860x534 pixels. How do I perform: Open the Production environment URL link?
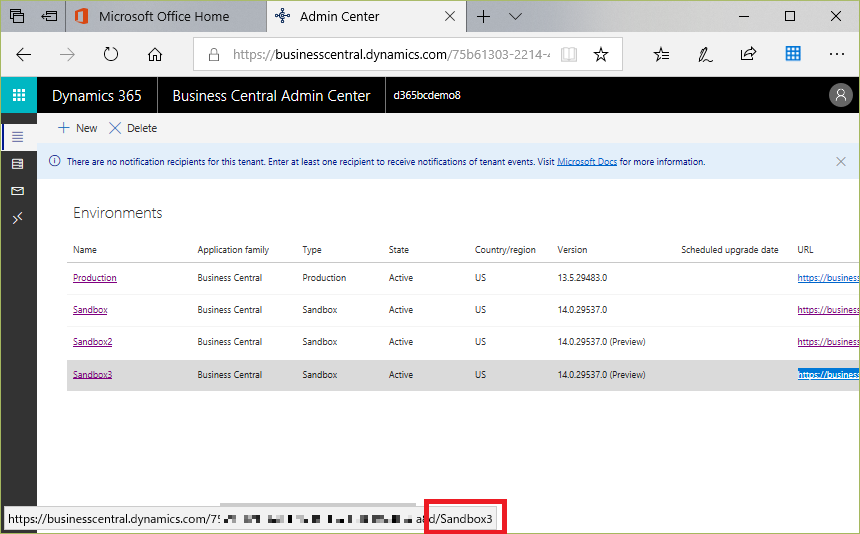(828, 277)
